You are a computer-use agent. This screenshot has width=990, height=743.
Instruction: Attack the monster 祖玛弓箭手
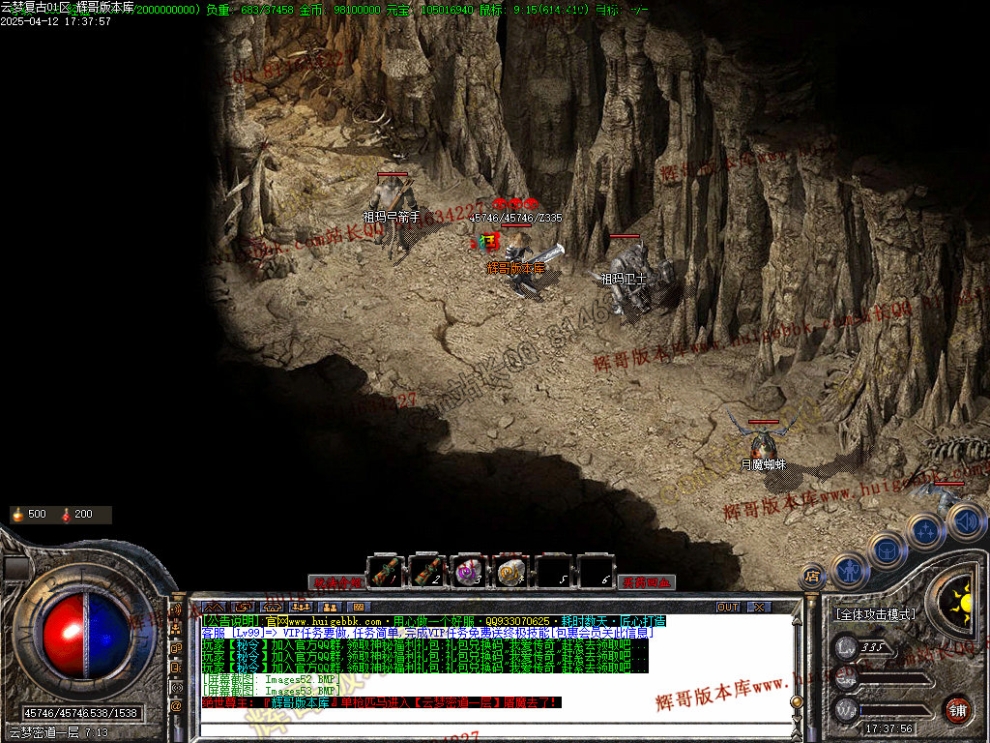[393, 215]
